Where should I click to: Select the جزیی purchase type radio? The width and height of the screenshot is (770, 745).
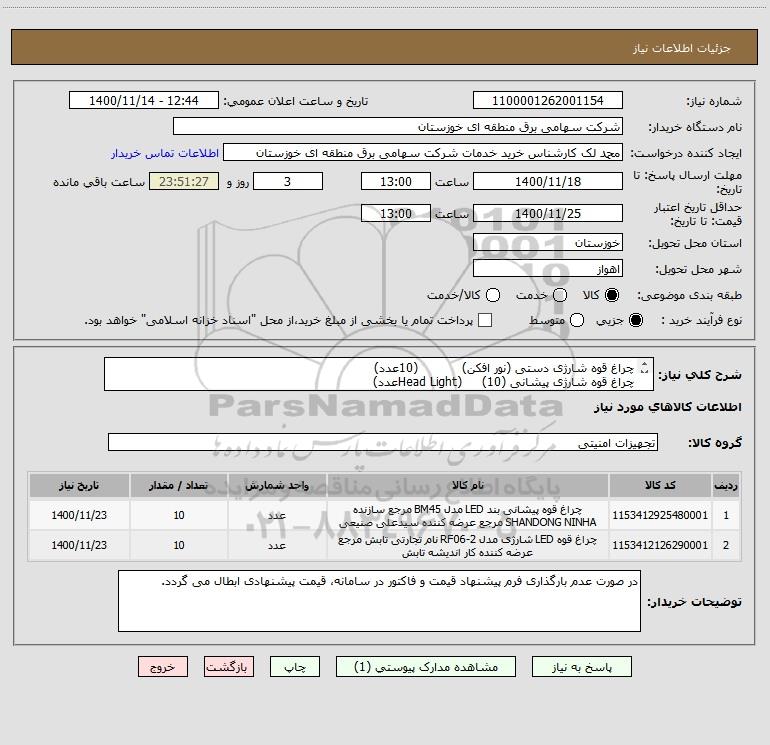pos(635,320)
